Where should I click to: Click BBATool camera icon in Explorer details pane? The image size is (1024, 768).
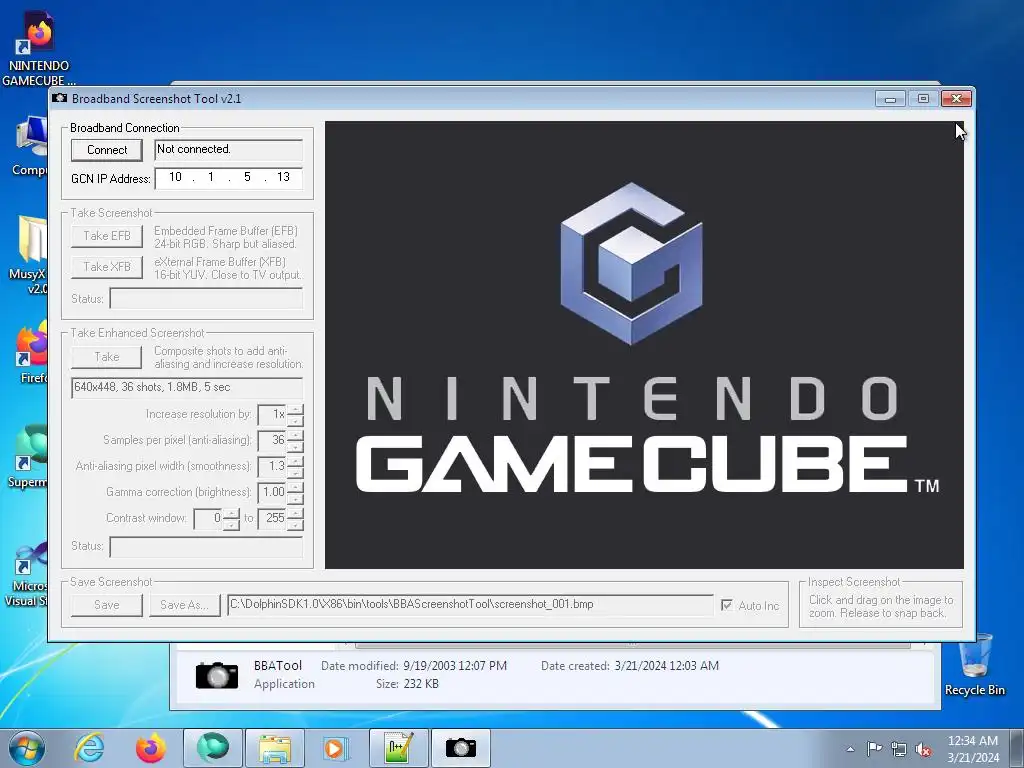217,675
